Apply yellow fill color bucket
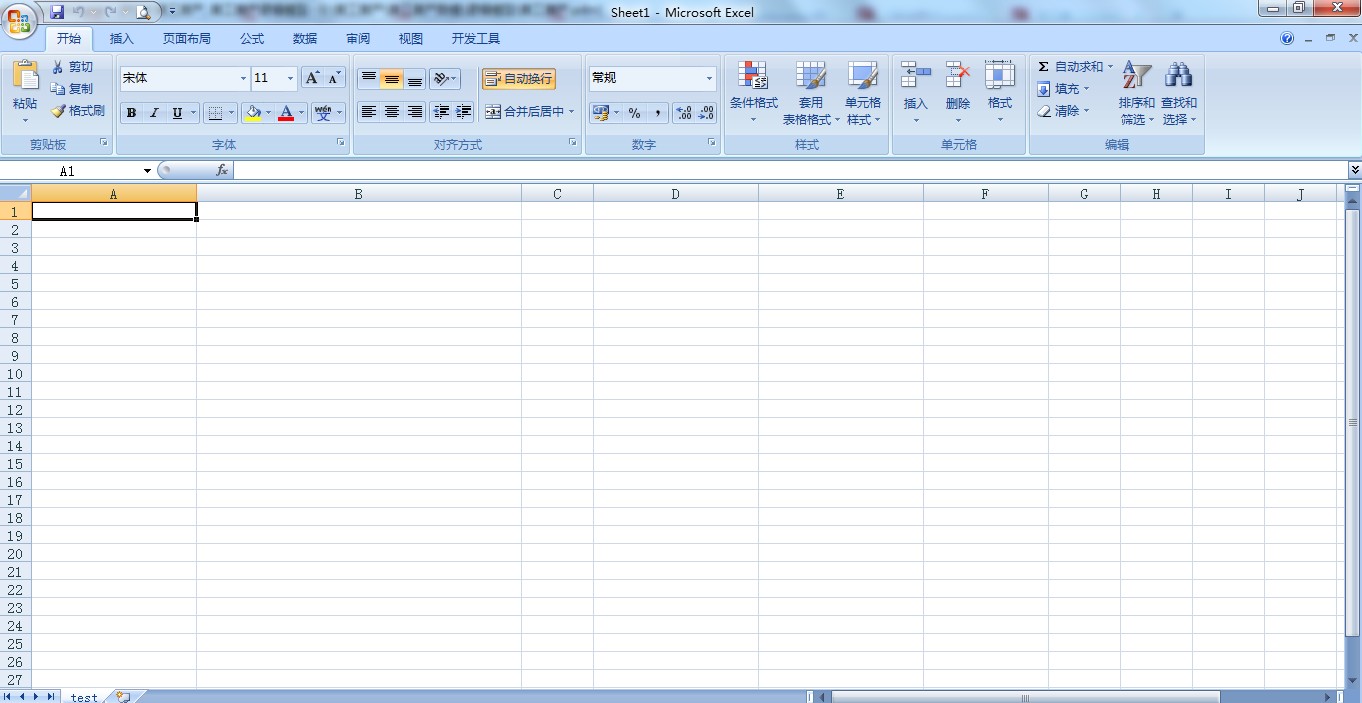 [253, 113]
